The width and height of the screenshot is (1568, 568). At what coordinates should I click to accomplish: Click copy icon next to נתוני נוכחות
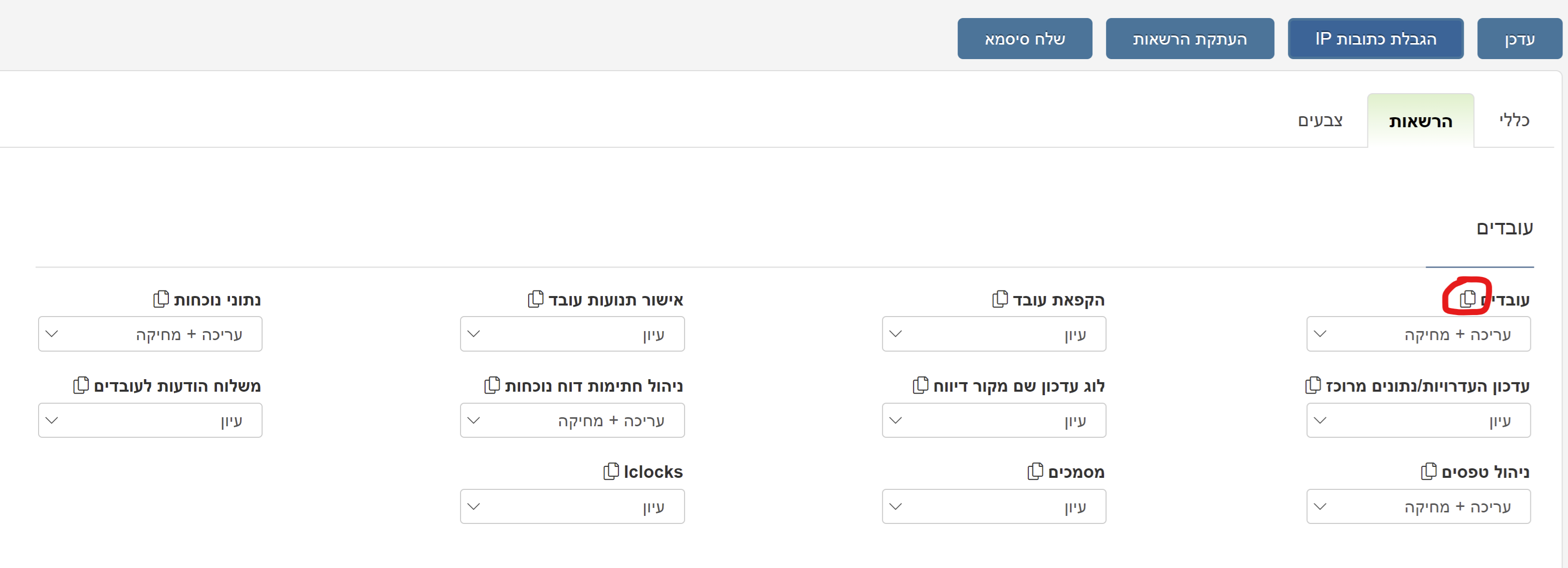click(x=161, y=299)
